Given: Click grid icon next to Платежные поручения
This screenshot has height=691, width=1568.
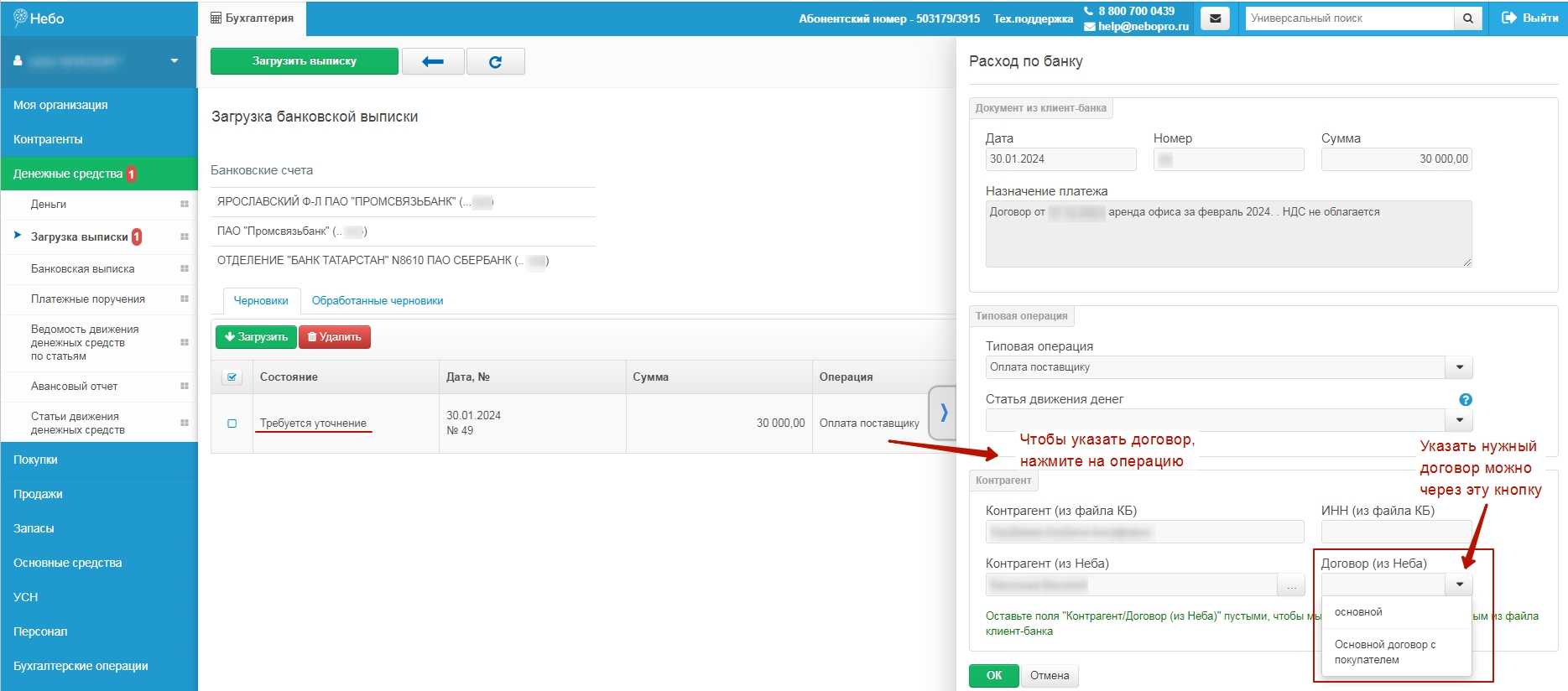Looking at the screenshot, I should pos(185,299).
